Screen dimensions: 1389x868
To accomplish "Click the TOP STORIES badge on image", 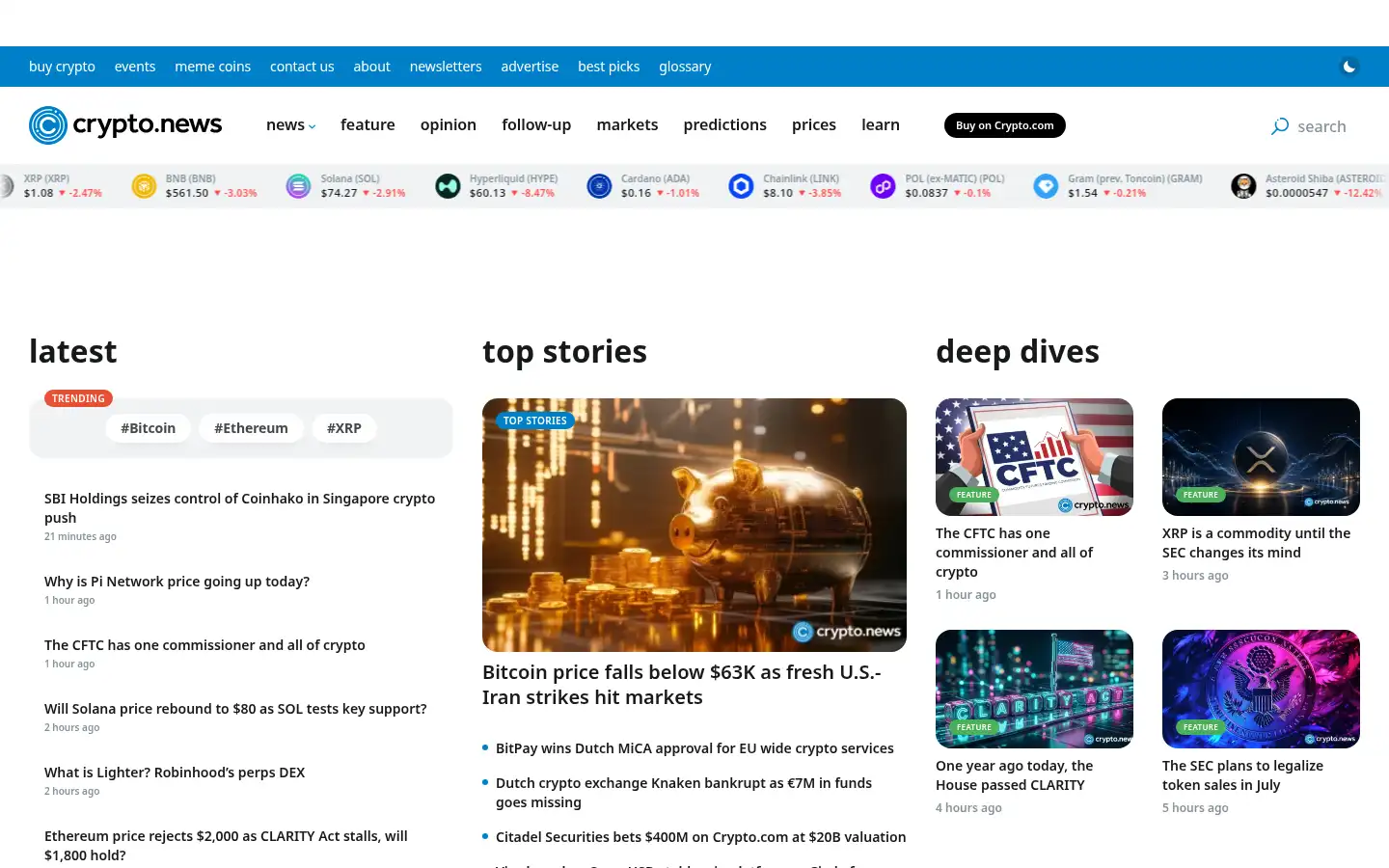I will 535,420.
